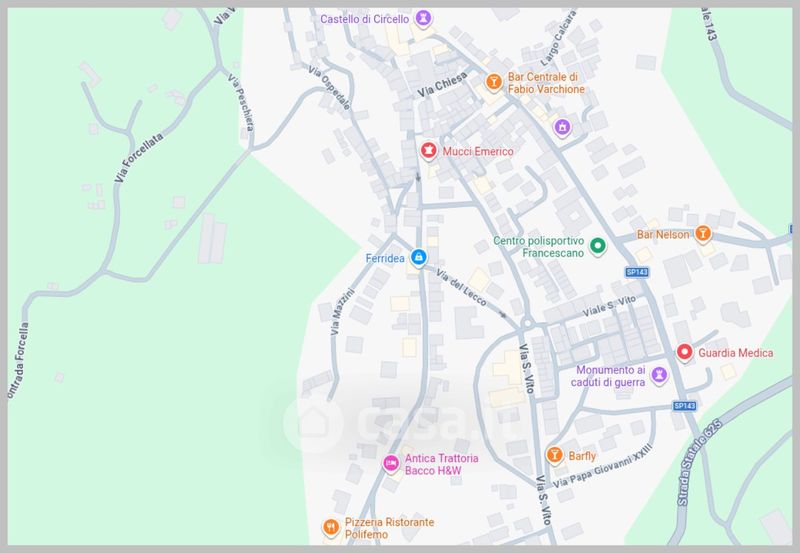The width and height of the screenshot is (800, 553).
Task: Click the Castello di Circello castle marker
Action: click(422, 18)
